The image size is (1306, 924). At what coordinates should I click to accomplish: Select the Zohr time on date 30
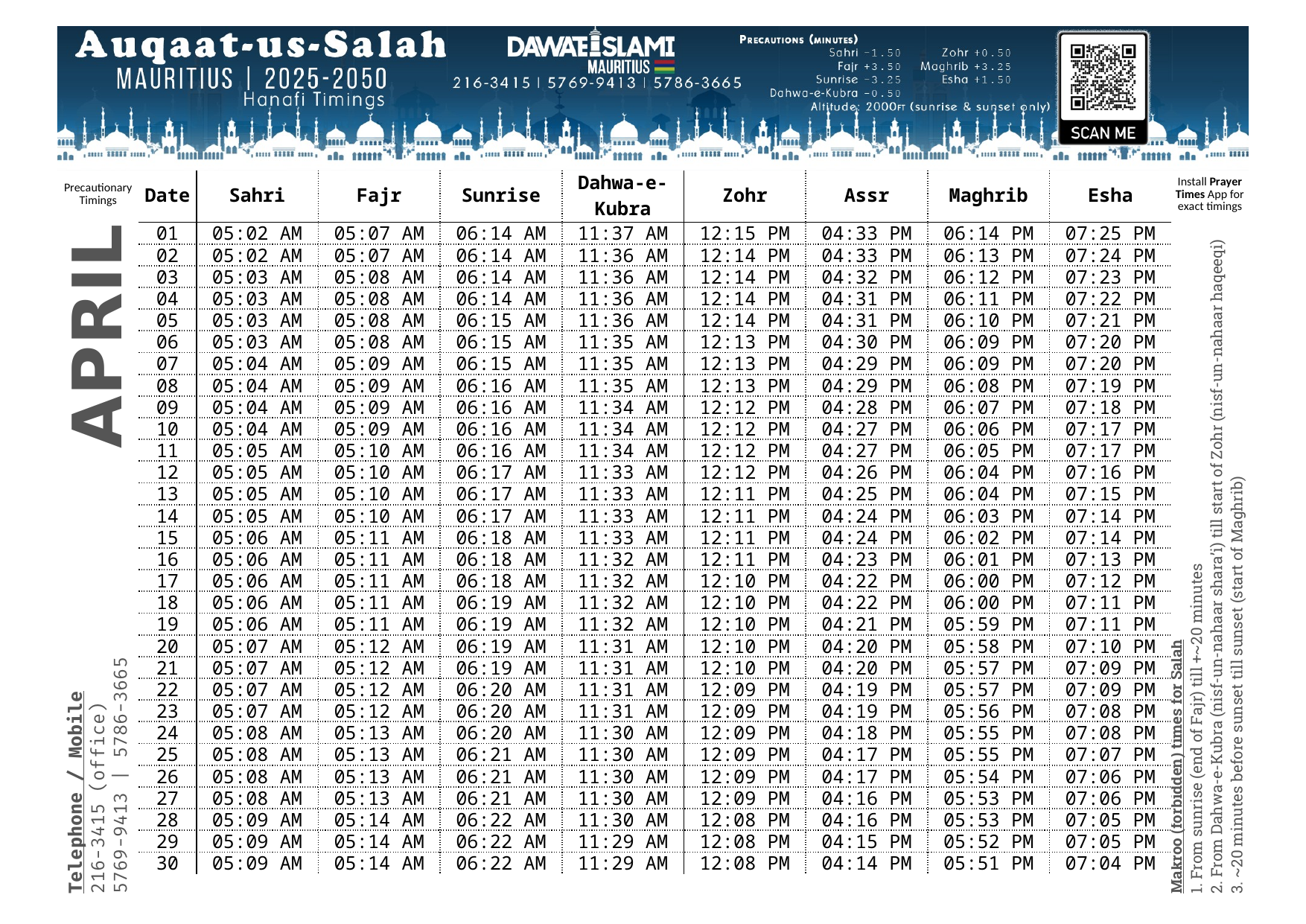(745, 864)
